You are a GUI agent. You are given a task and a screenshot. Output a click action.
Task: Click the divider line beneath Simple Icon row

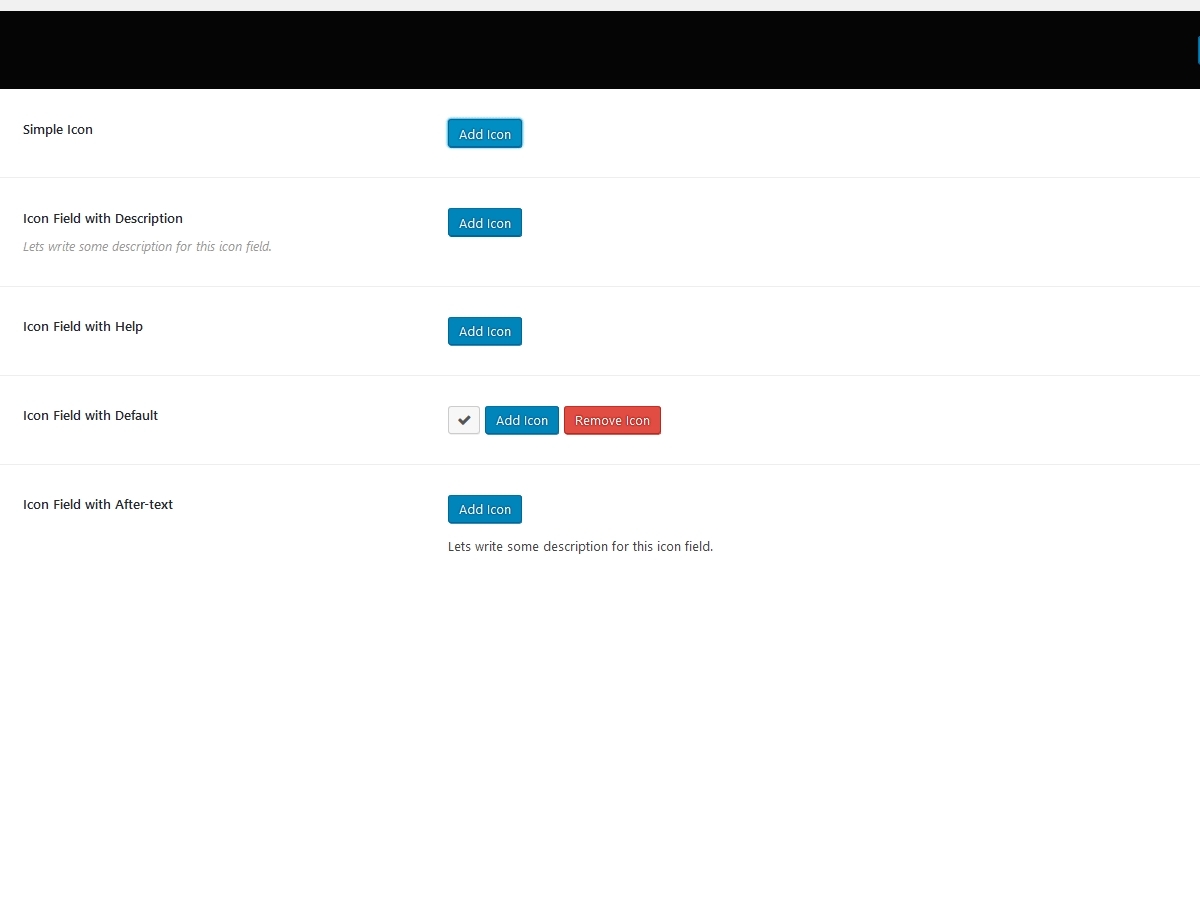pos(600,178)
